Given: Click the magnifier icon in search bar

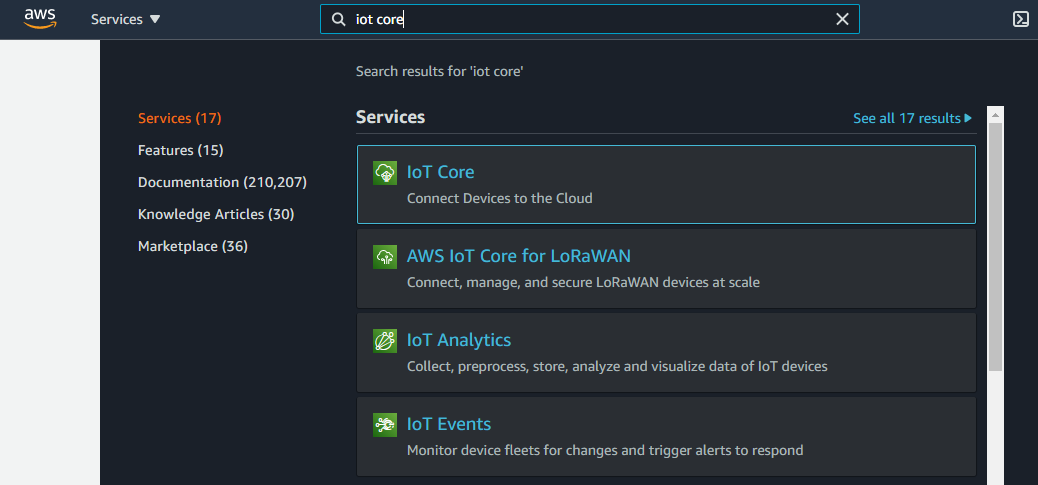Looking at the screenshot, I should click(338, 19).
